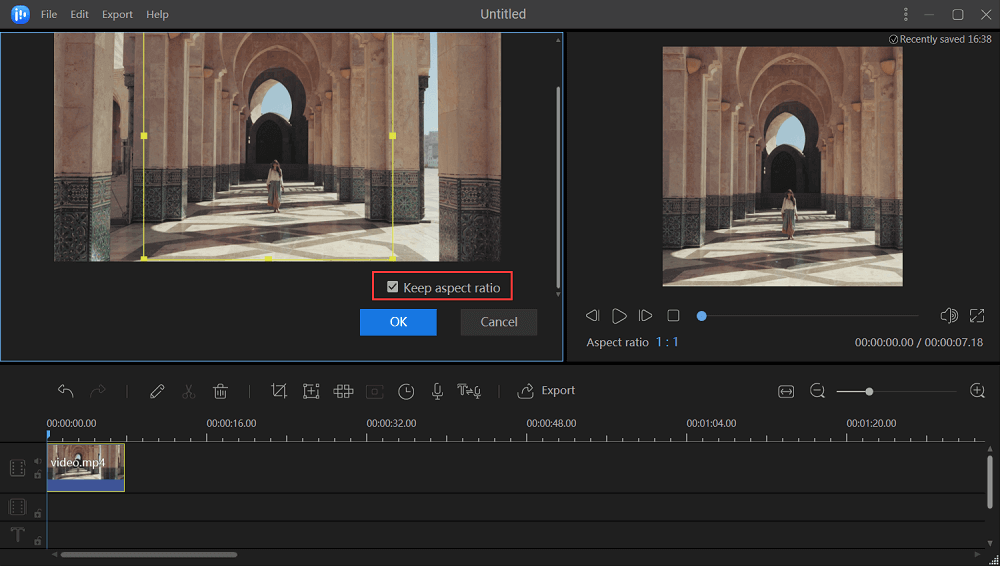
Task: Select the video.mp4 clip on timeline
Action: tap(86, 467)
